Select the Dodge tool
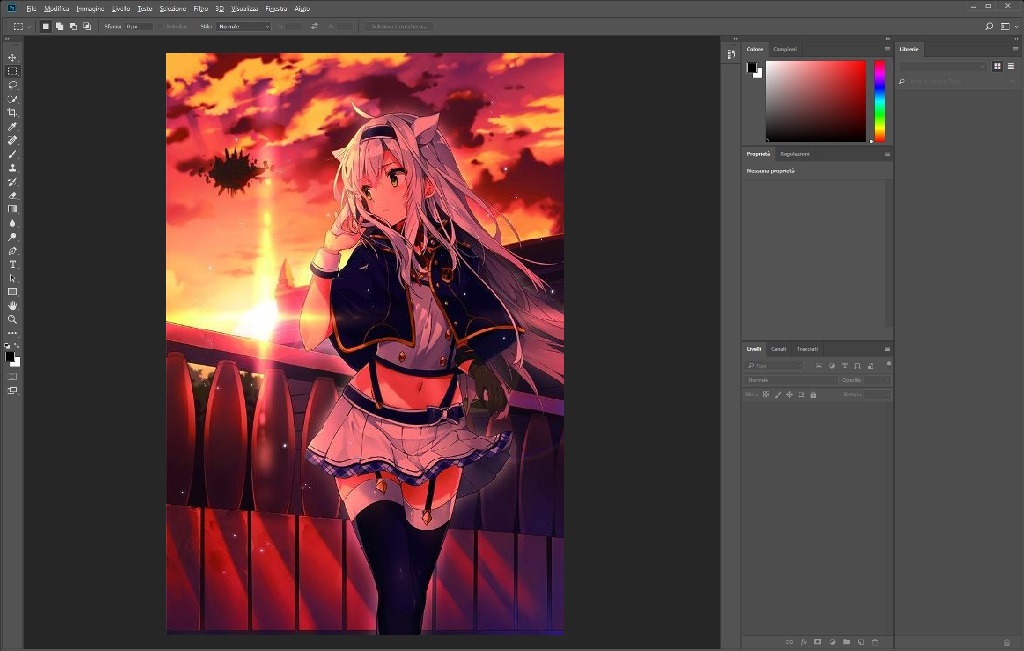This screenshot has width=1024, height=651. 12,237
